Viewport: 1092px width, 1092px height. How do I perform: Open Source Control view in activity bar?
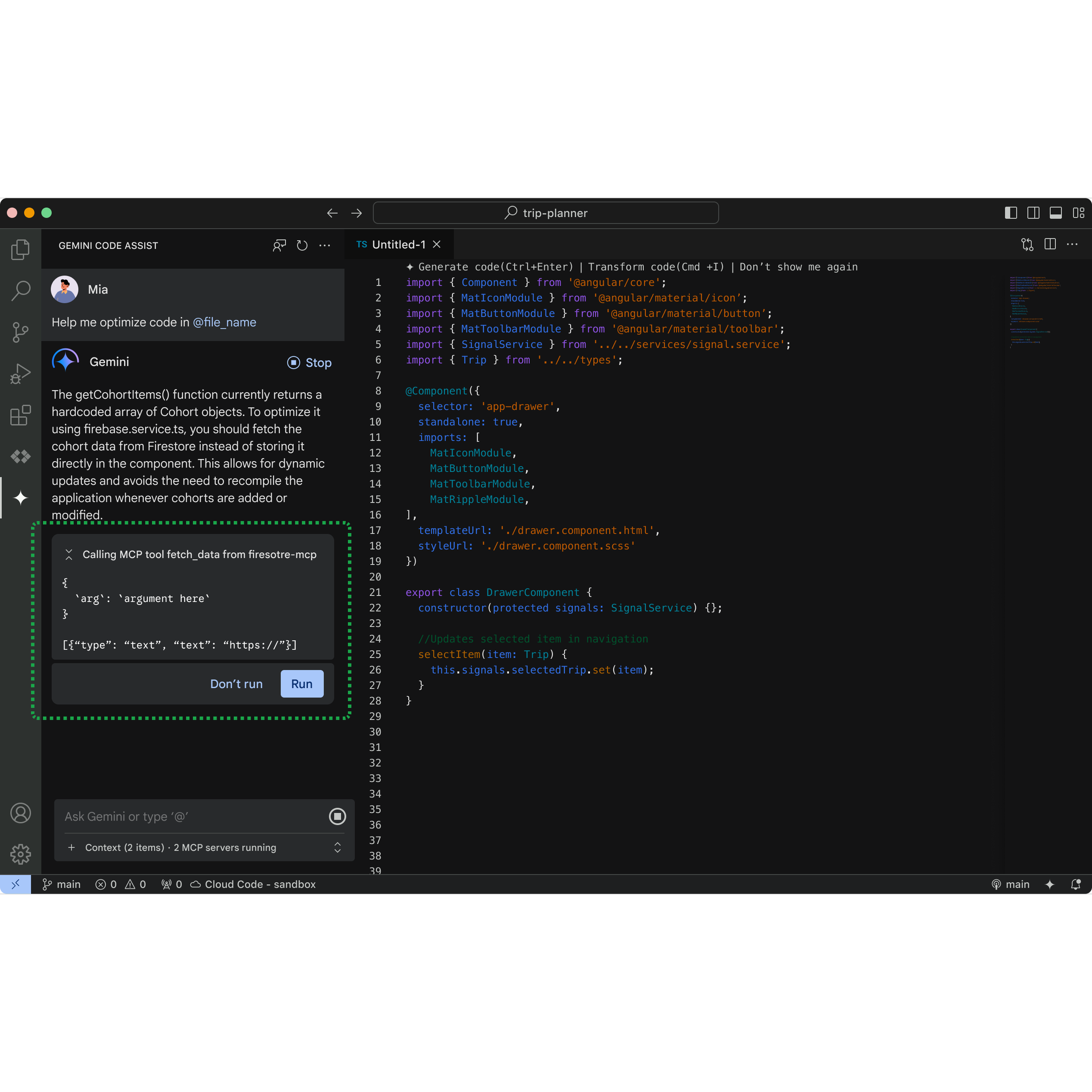[x=21, y=332]
